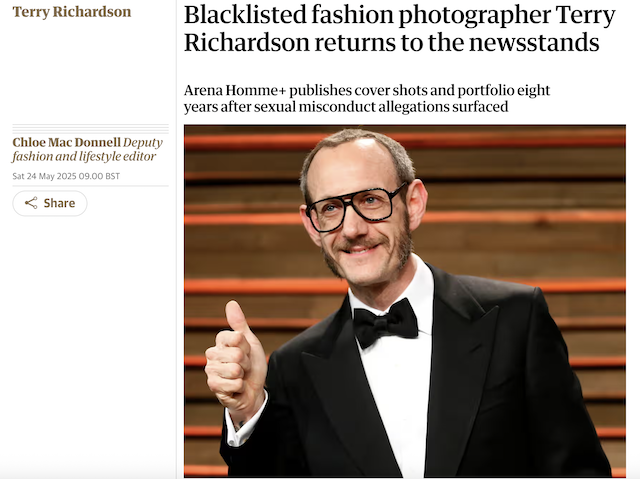Click the striped divider above the byline
This screenshot has width=640, height=479.
[91, 129]
